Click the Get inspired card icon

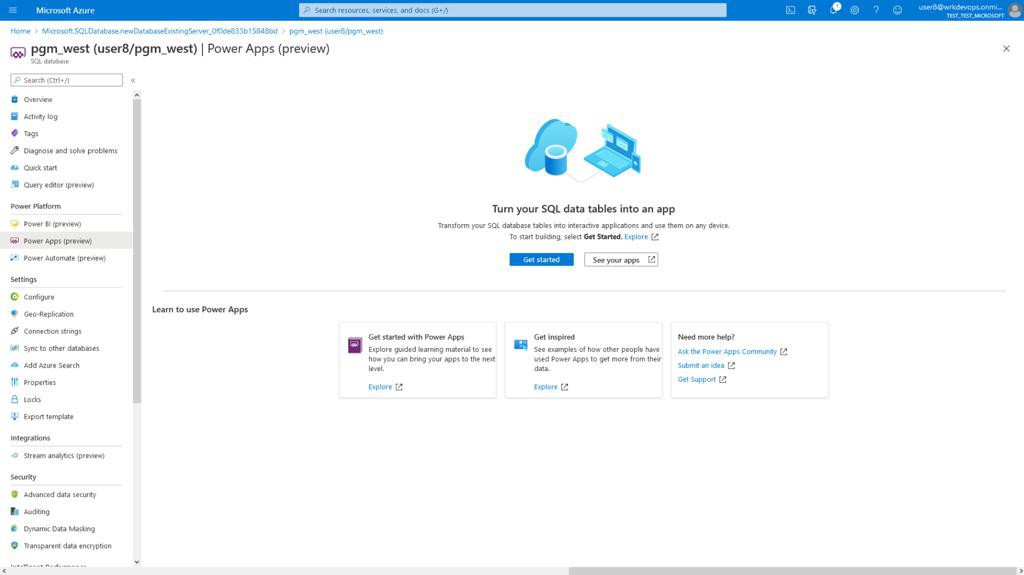(x=520, y=344)
